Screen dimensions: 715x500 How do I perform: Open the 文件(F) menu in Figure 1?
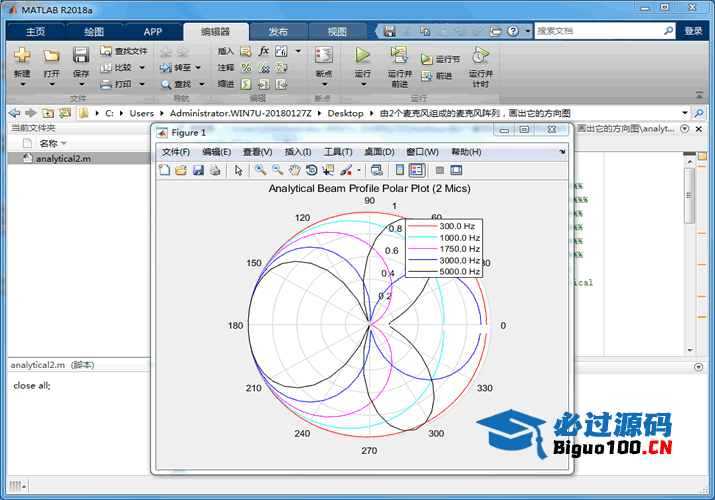point(176,152)
